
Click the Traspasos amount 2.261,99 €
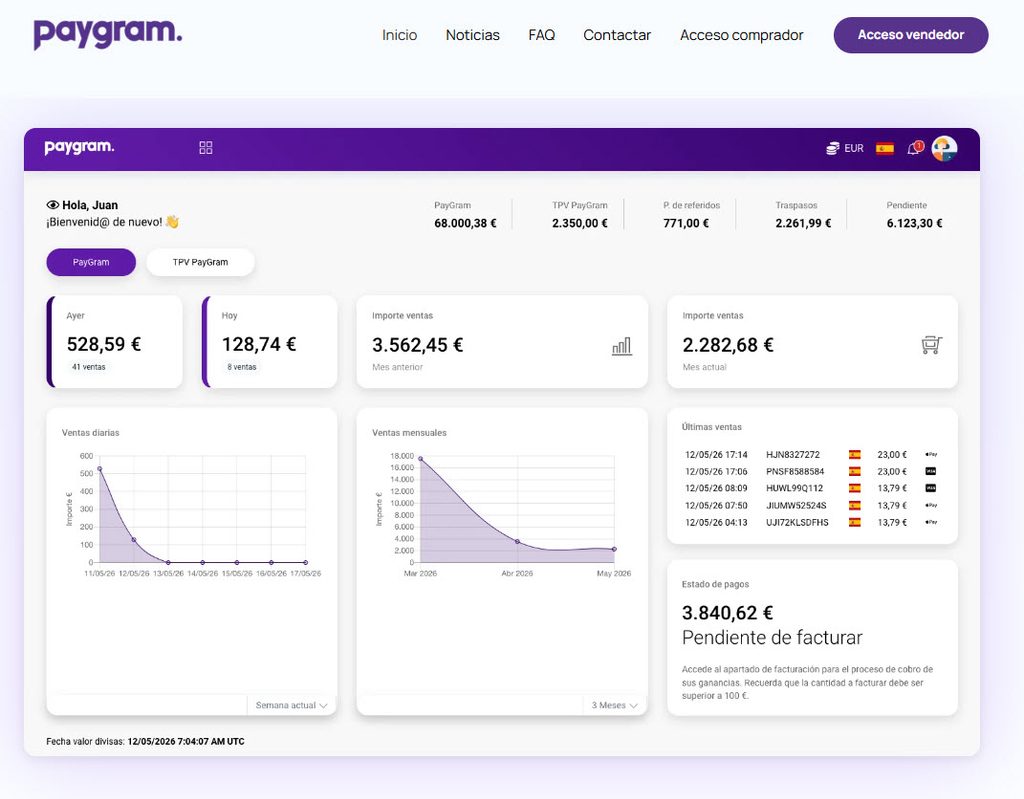click(803, 223)
